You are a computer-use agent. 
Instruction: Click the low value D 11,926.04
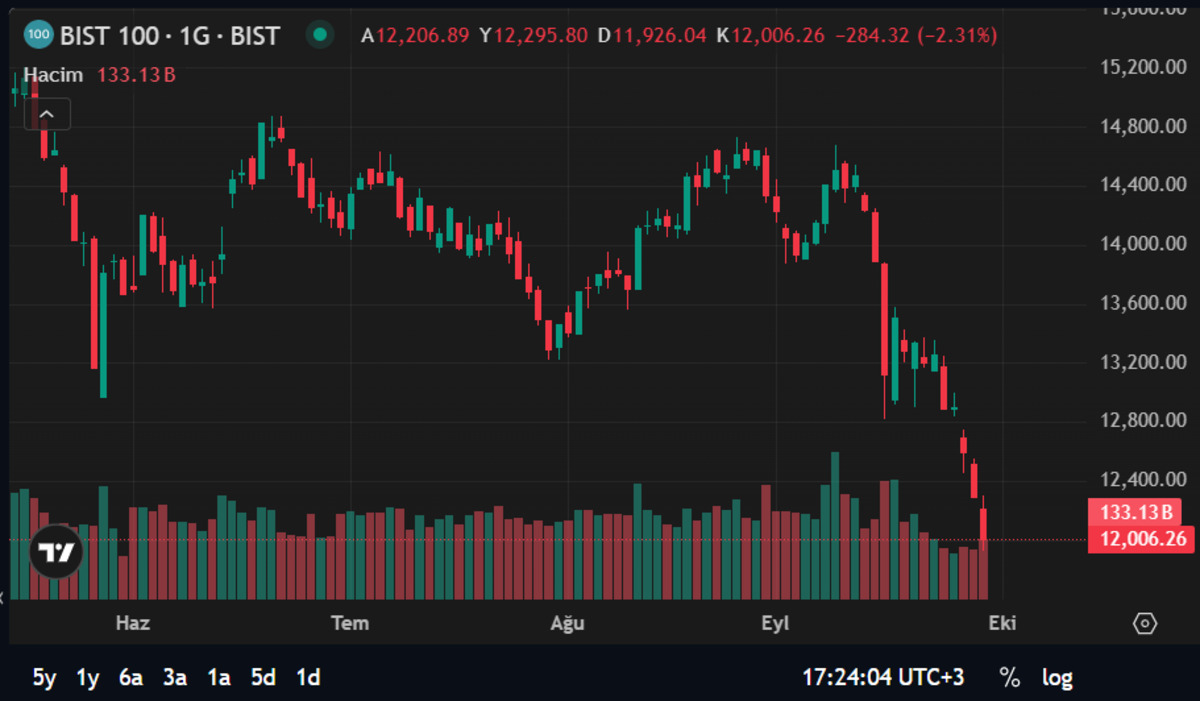652,36
